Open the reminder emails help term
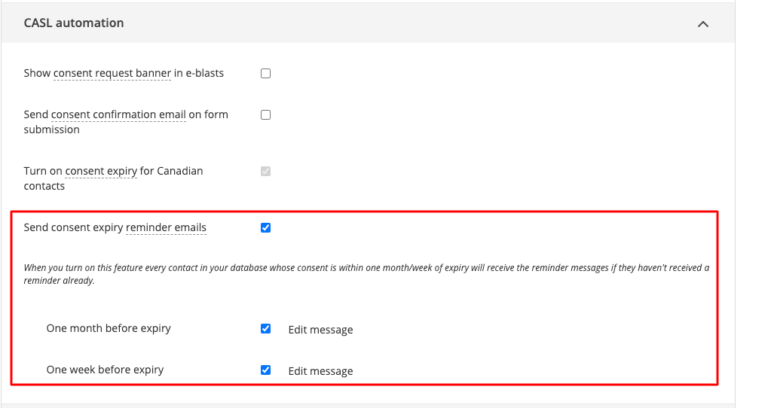The height and width of the screenshot is (408, 768). point(166,227)
